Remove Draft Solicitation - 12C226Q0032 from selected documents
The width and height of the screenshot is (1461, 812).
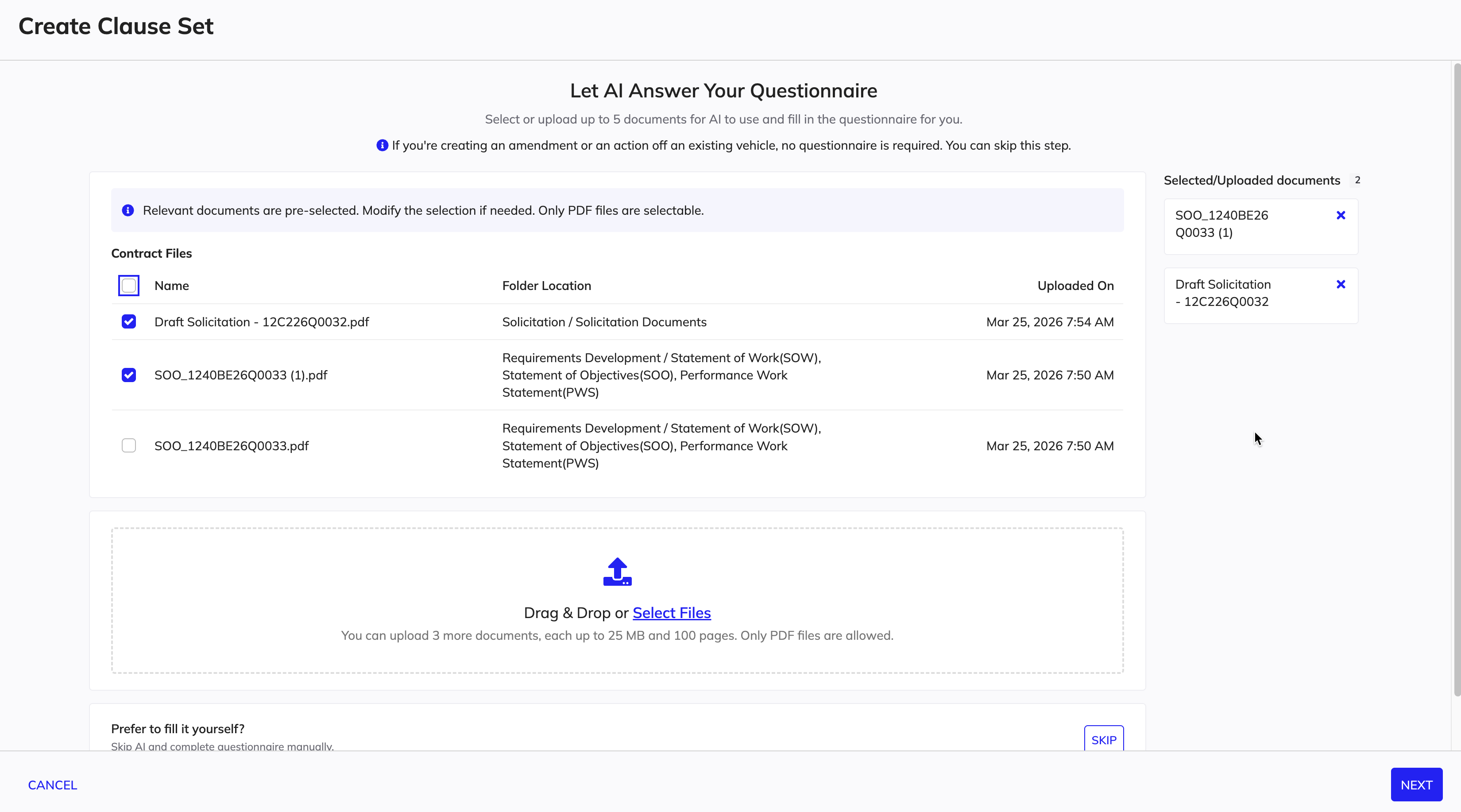tap(1341, 285)
